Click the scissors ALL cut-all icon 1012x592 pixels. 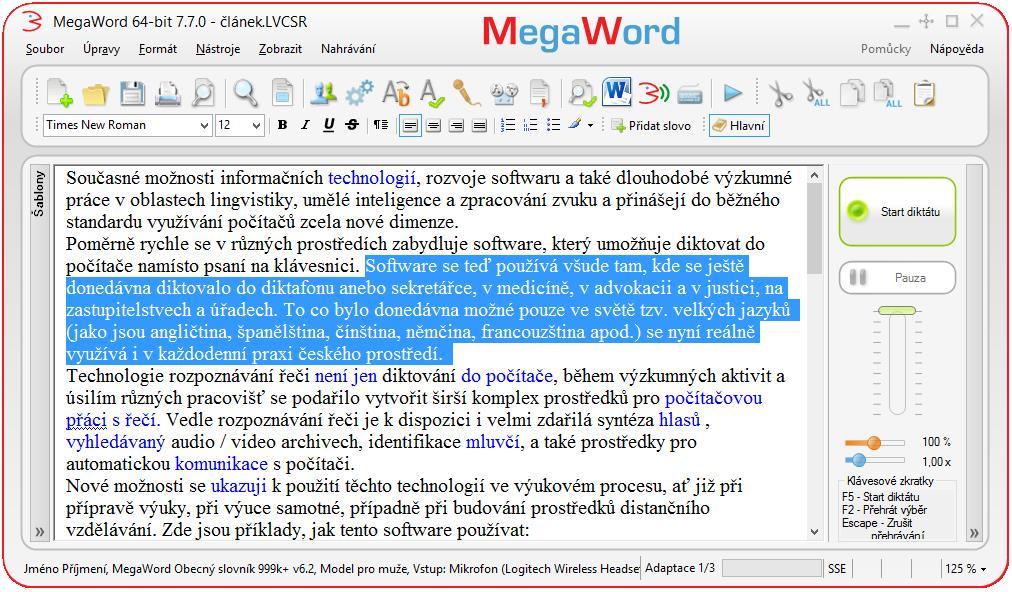816,94
